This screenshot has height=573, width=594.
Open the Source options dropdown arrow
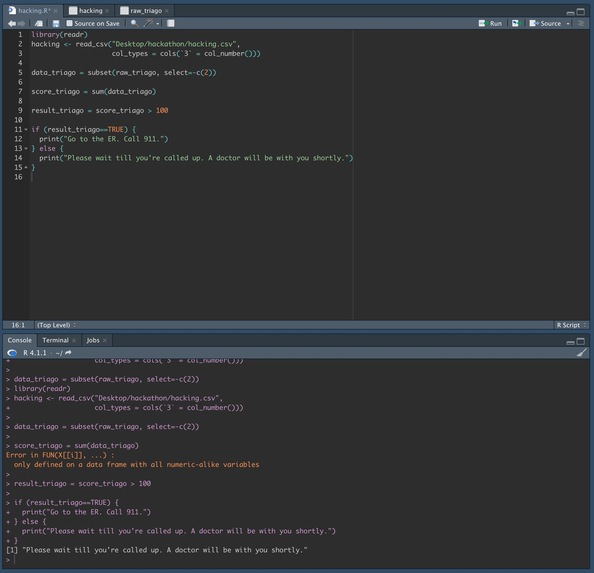pos(568,24)
